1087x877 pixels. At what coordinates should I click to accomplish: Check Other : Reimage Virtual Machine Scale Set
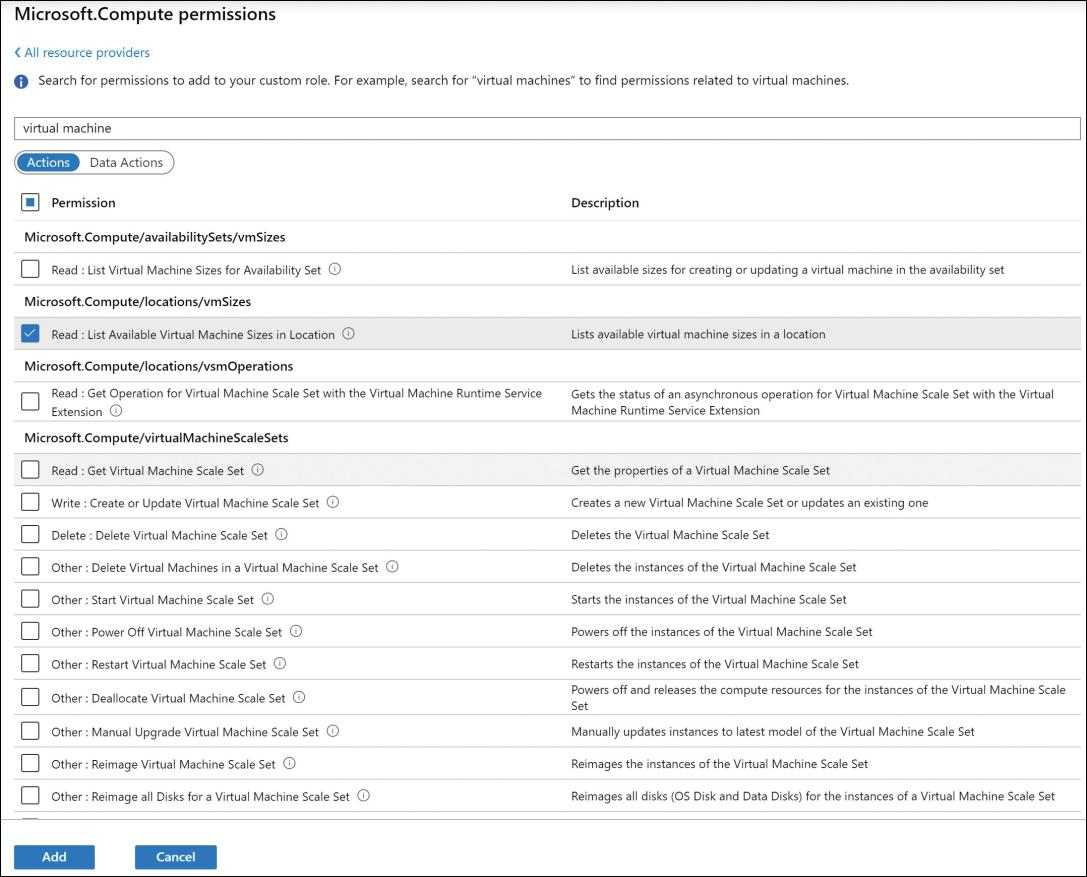click(30, 763)
